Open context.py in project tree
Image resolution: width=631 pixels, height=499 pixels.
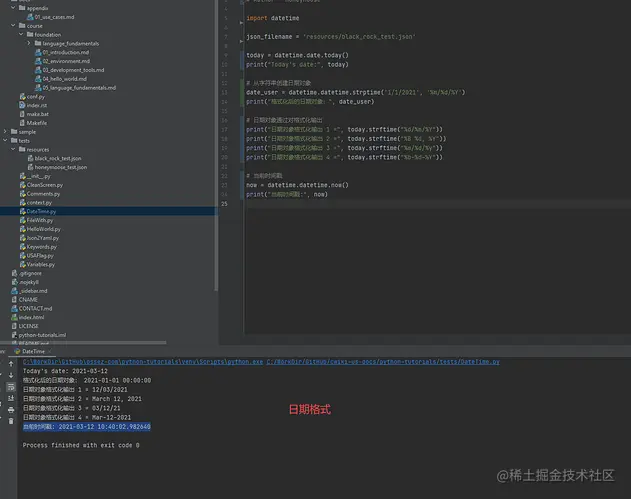point(39,203)
